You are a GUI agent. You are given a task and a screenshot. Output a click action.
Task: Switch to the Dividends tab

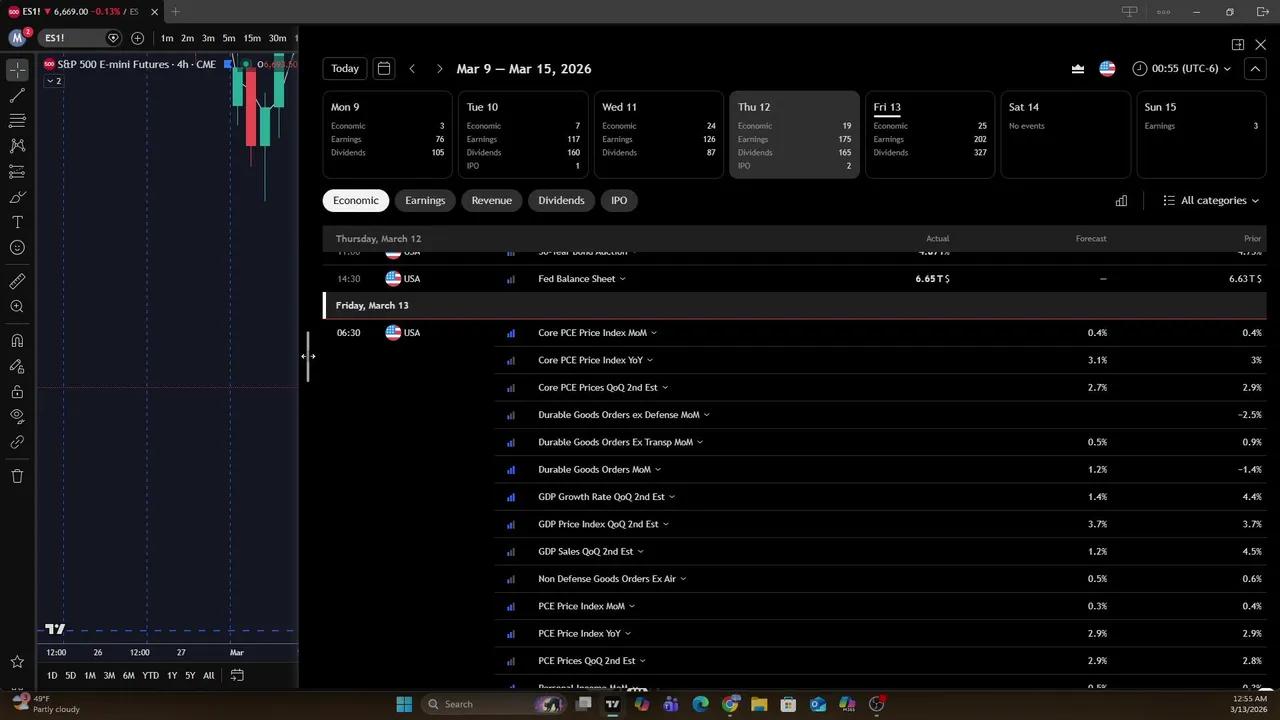click(561, 201)
